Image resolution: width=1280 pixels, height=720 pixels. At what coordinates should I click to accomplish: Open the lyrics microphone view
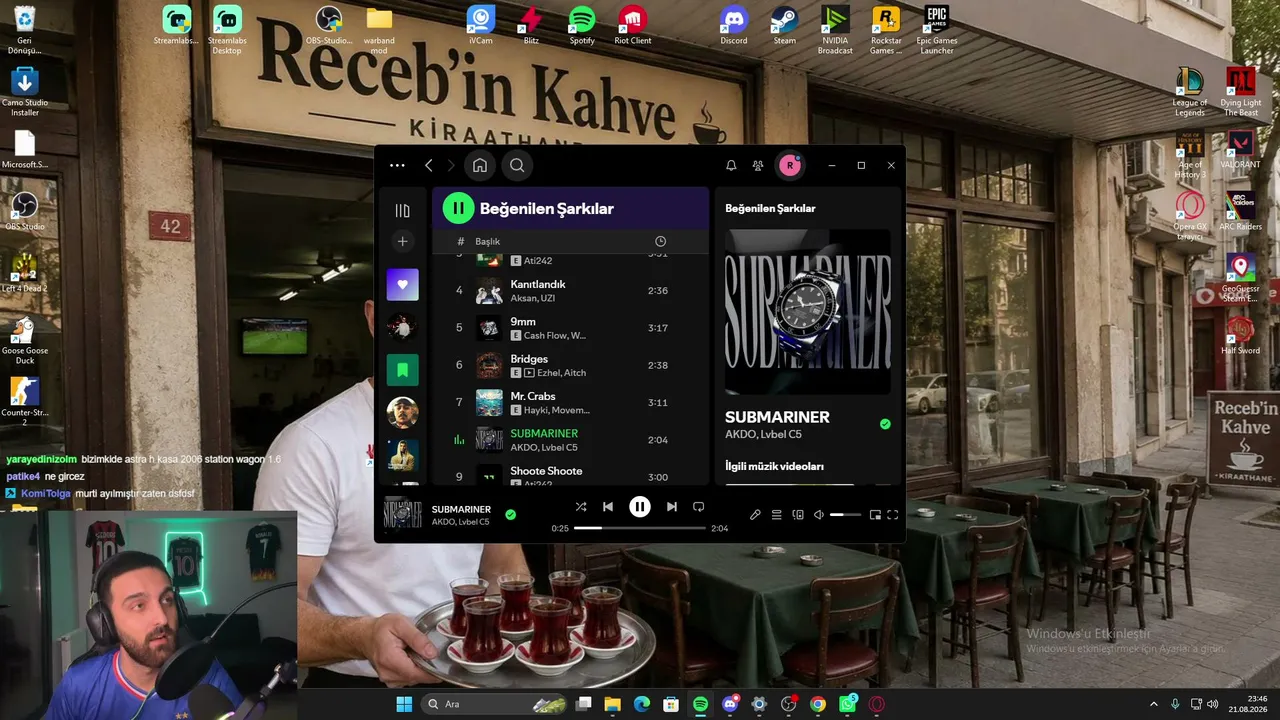pyautogui.click(x=755, y=515)
